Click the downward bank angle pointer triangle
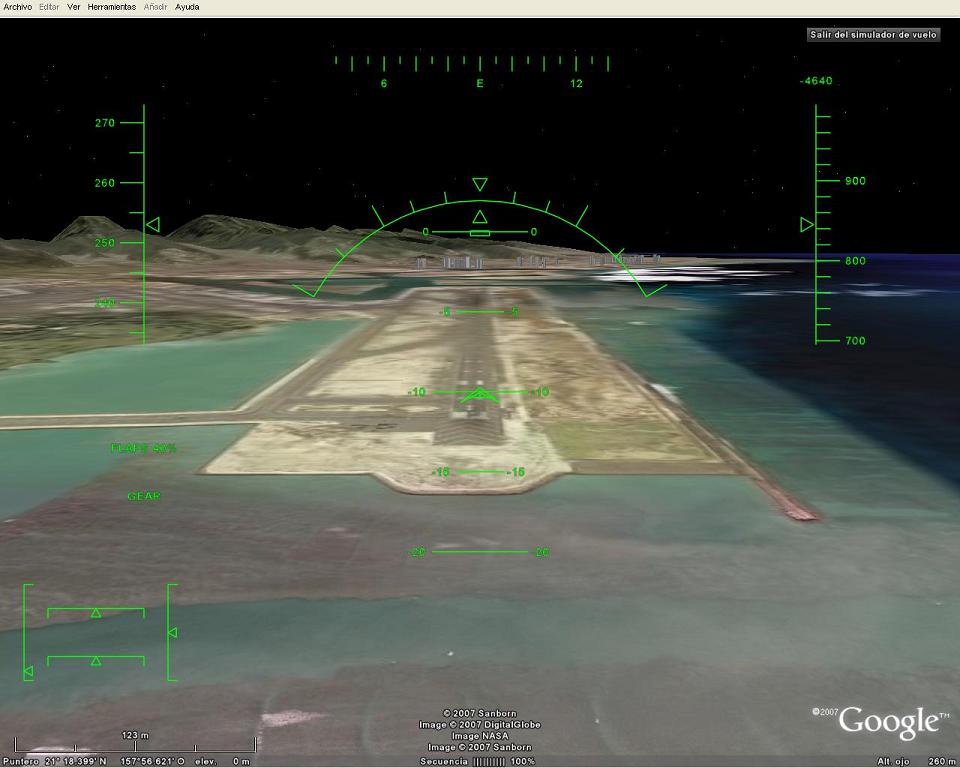Viewport: 960px width, 768px height. coord(480,184)
